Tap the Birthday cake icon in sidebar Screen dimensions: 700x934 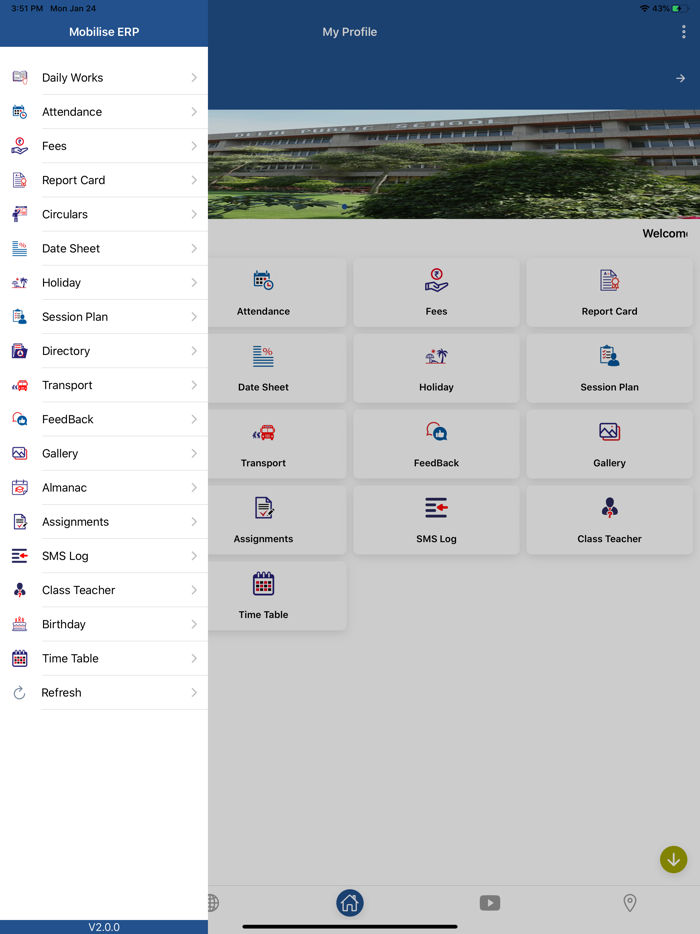pyautogui.click(x=20, y=624)
